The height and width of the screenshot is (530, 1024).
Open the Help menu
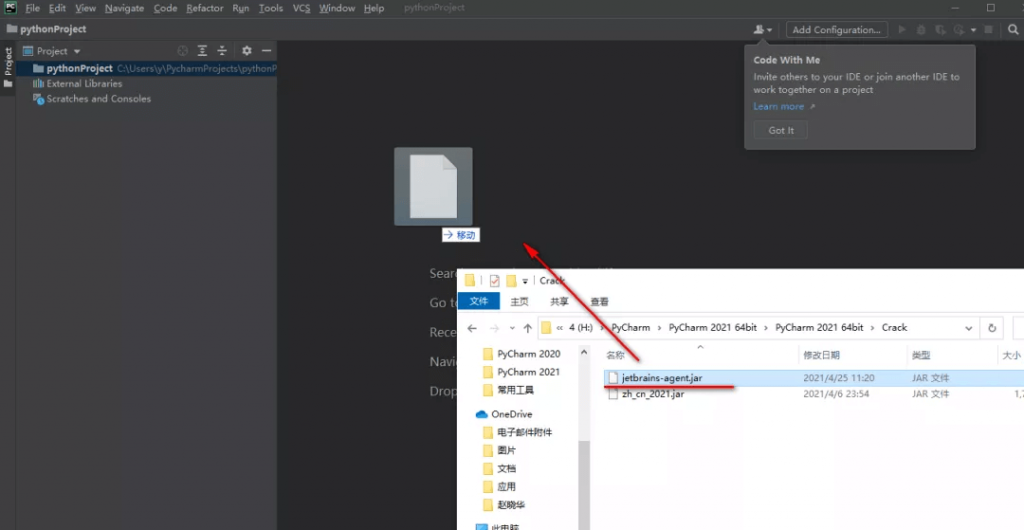[374, 8]
